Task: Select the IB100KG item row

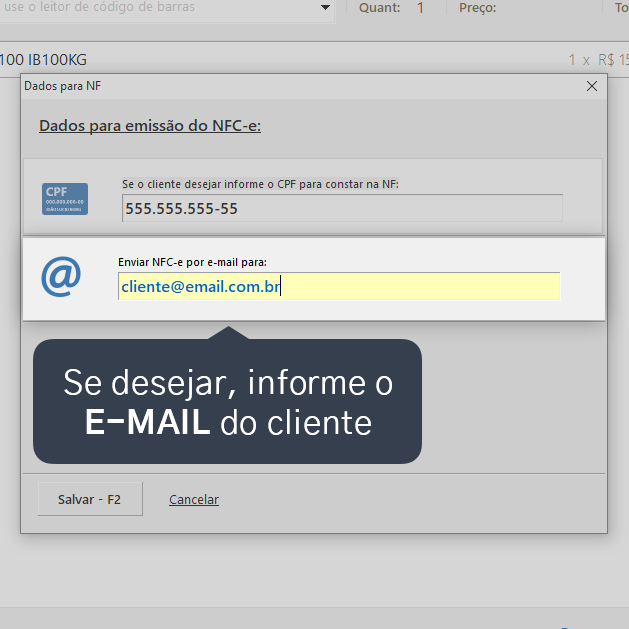Action: coord(314,60)
